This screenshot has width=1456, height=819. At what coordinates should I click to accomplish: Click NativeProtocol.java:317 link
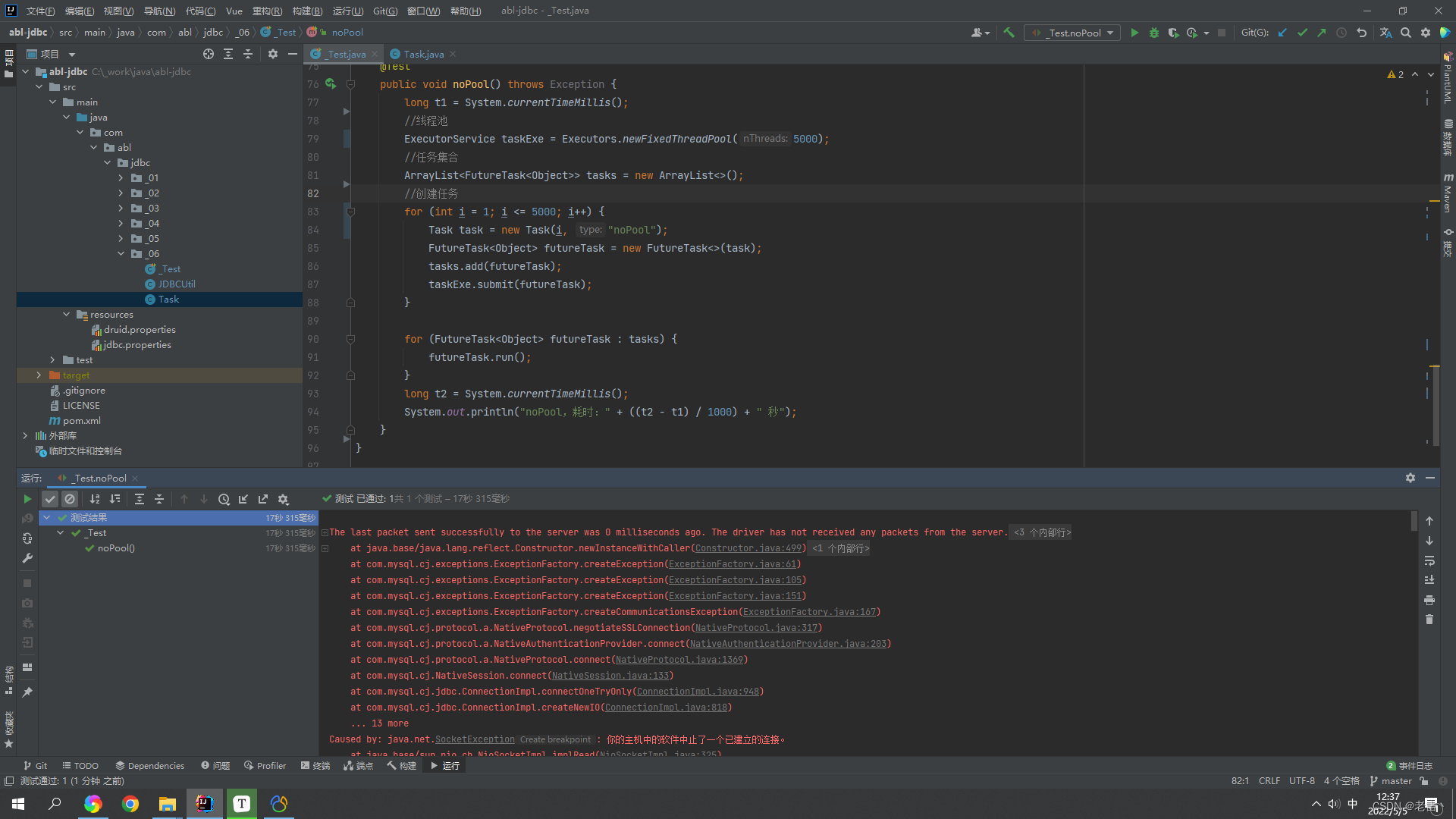[757, 628]
